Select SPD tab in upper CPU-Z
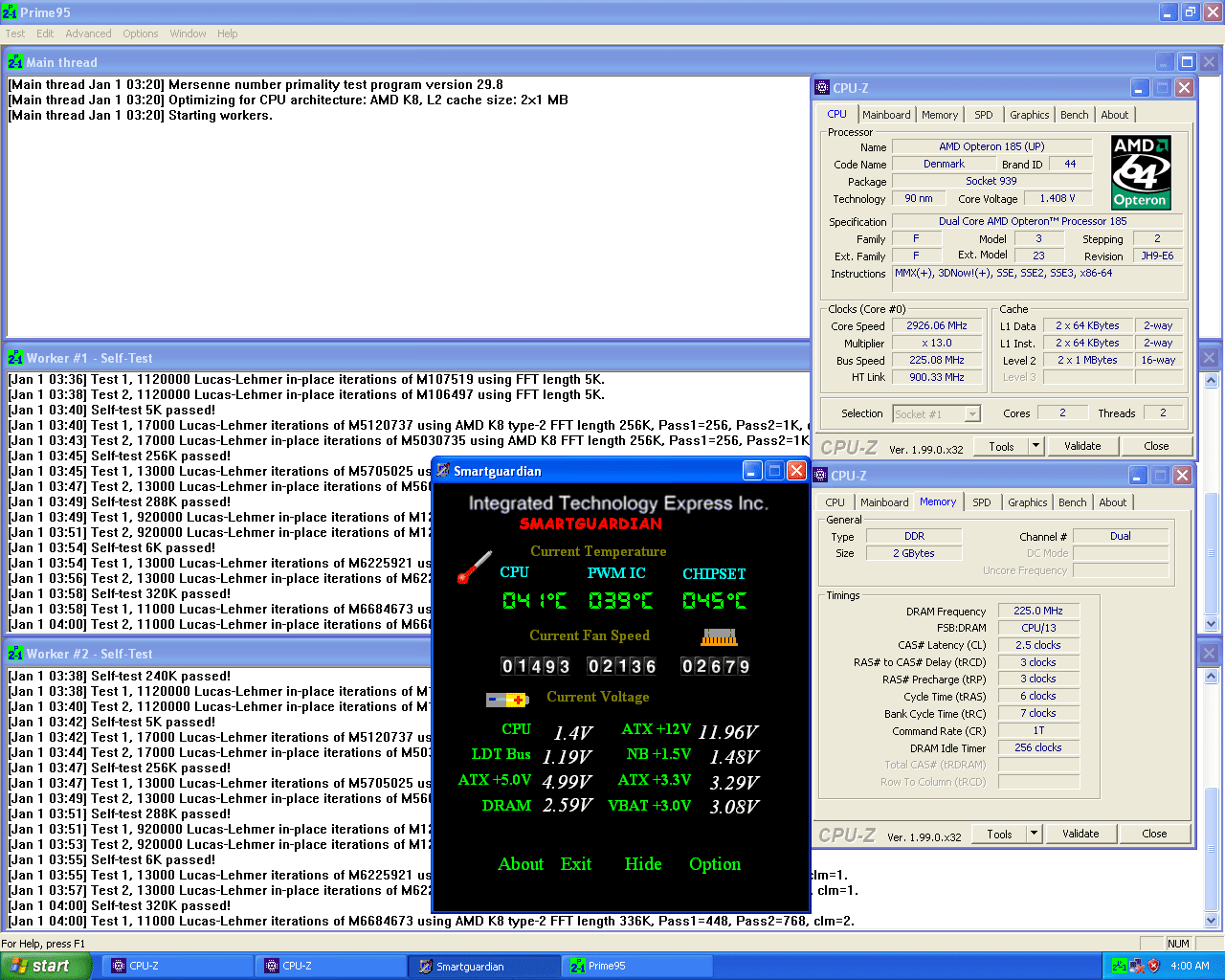The width and height of the screenshot is (1225, 980). click(984, 115)
